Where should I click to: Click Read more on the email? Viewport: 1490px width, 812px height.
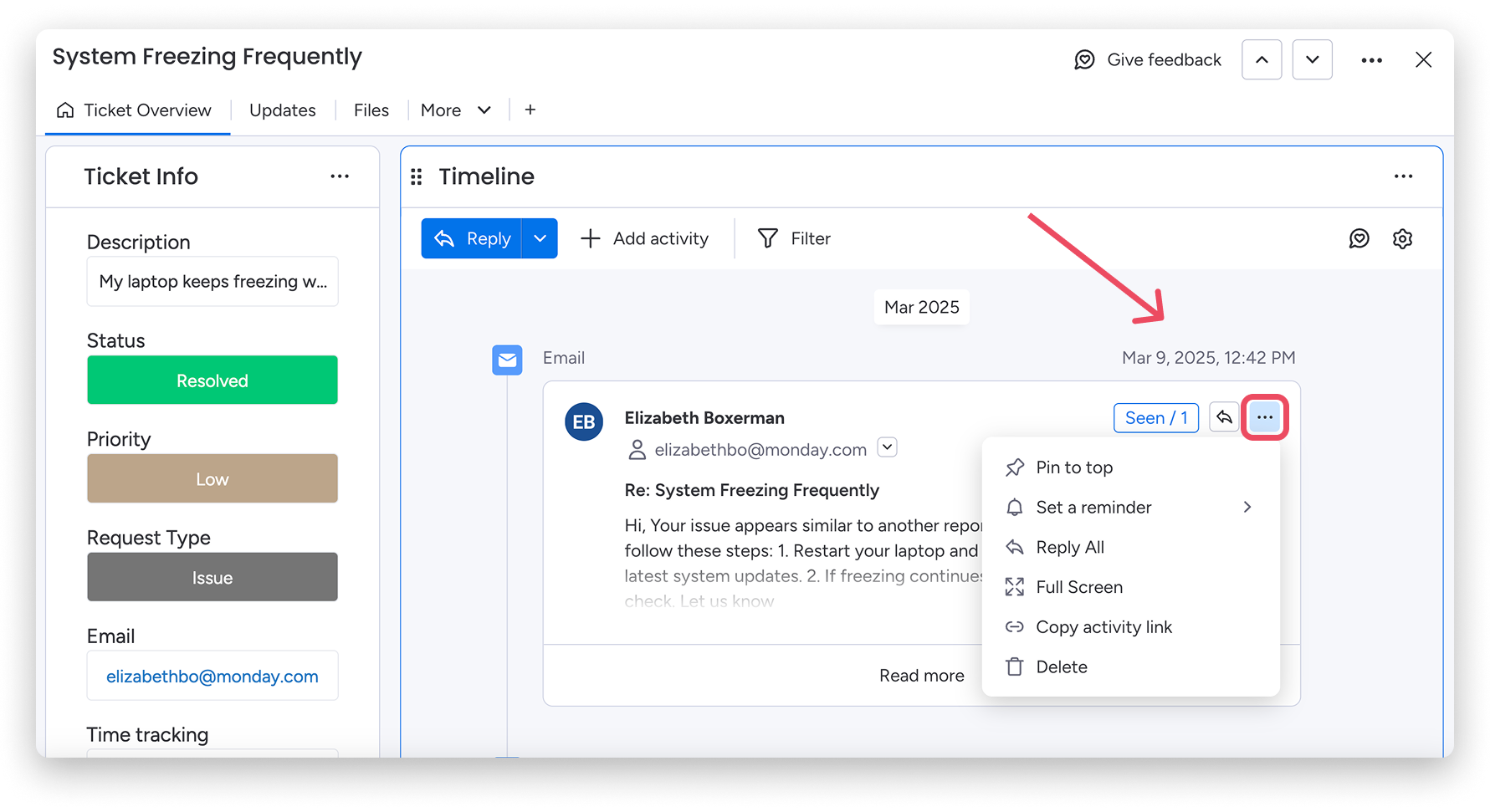(921, 676)
